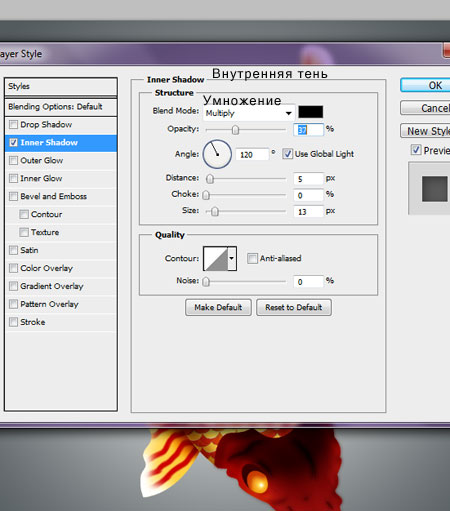Click the Contour curve thumbnail
Image resolution: width=450 pixels, height=511 pixels.
pyautogui.click(x=216, y=258)
